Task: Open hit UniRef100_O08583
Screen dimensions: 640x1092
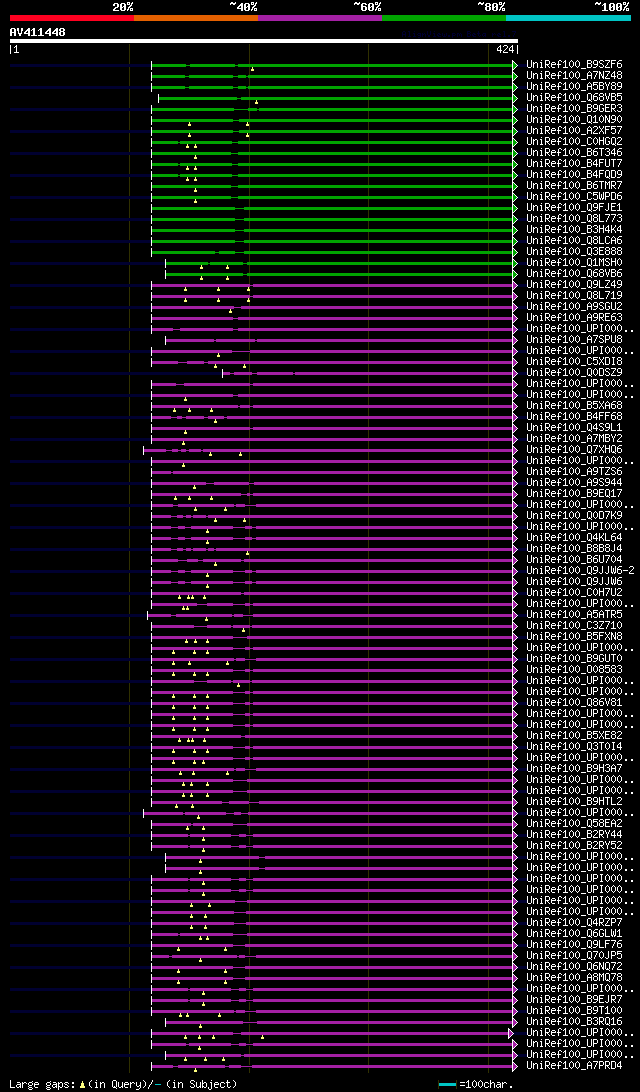Action: 575,669
